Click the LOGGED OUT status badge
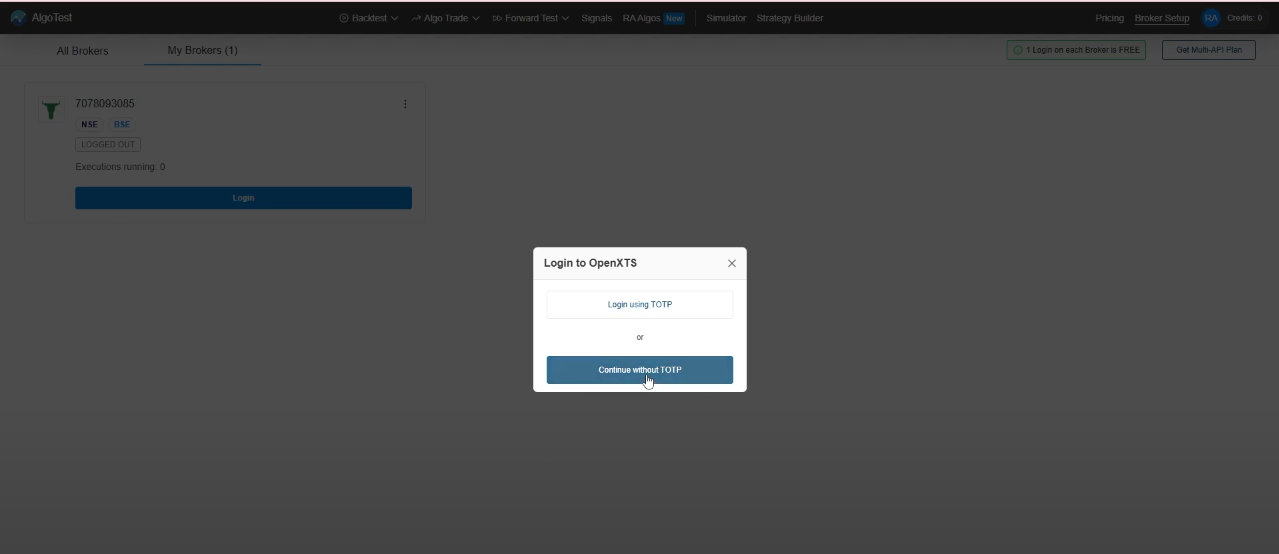The image size is (1279, 554). (108, 144)
